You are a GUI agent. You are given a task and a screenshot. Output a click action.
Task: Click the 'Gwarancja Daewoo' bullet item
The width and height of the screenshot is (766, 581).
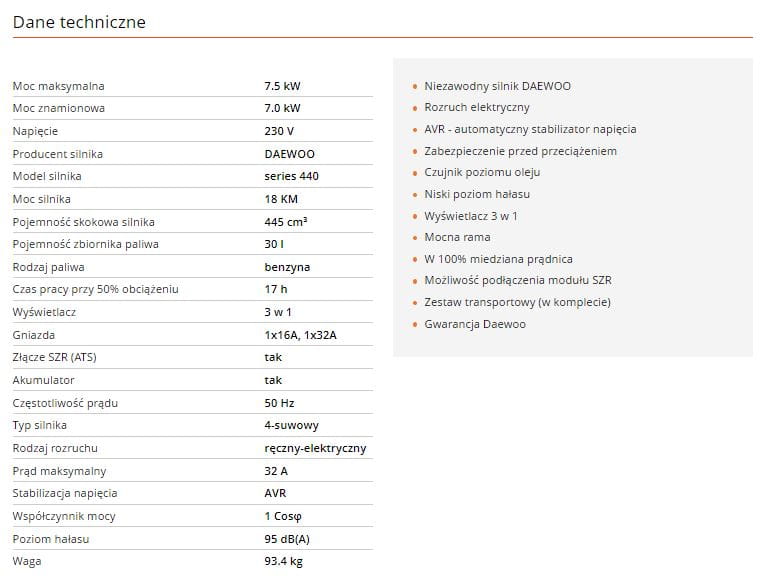[x=475, y=324]
